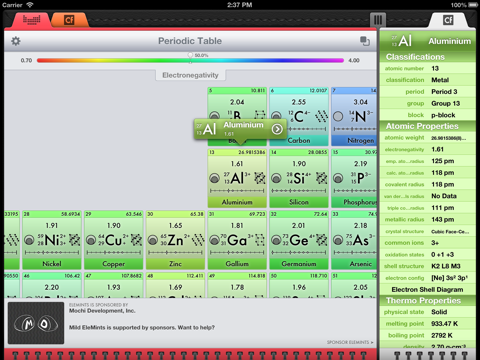Click the Mochi Development, Inc. sponsor name

coord(102,311)
